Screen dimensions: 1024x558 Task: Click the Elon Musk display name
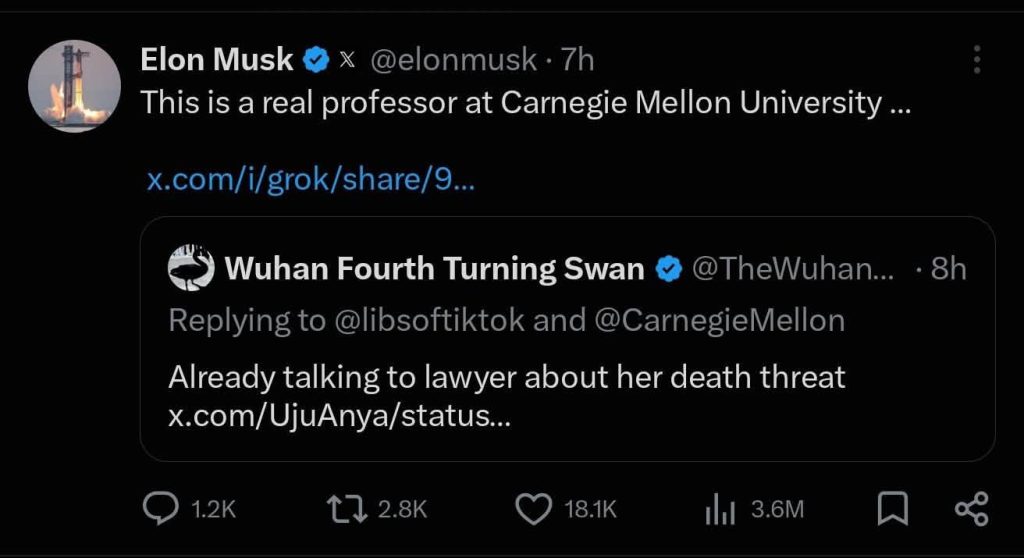coord(217,59)
